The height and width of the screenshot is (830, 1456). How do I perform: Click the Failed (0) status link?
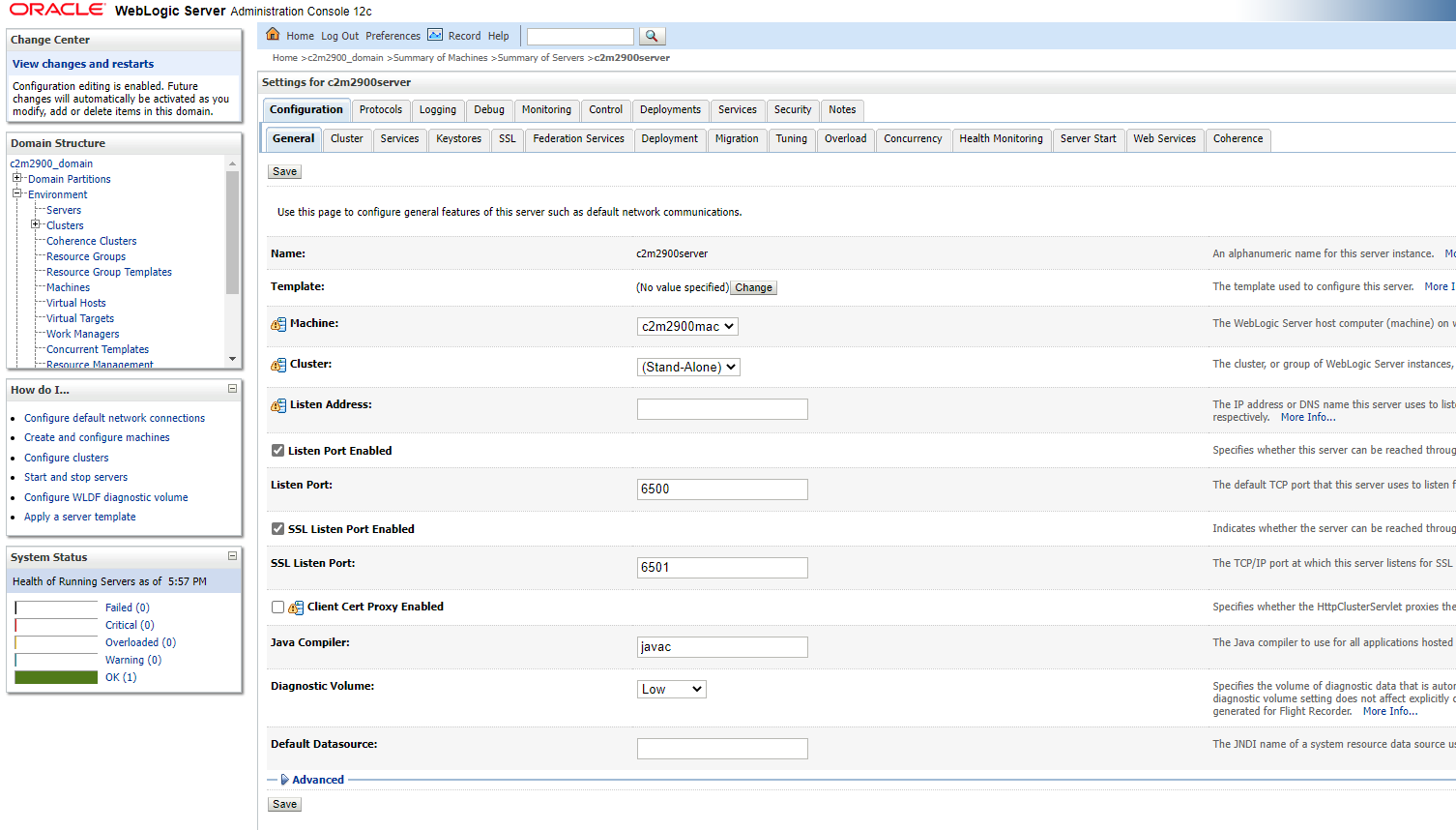(128, 608)
